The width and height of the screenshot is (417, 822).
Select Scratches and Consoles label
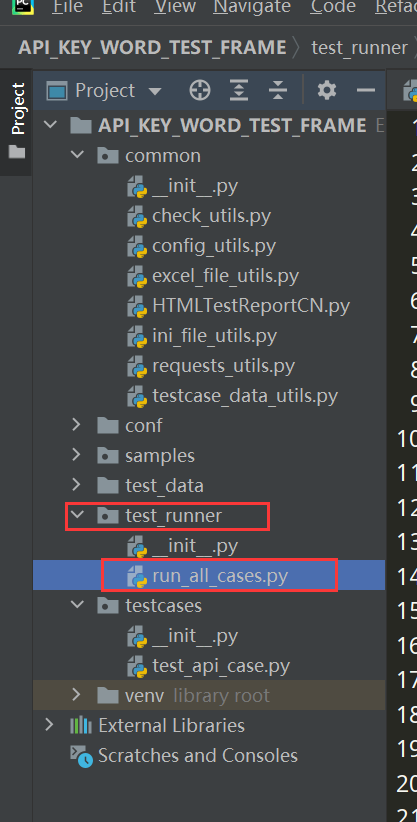tap(198, 755)
